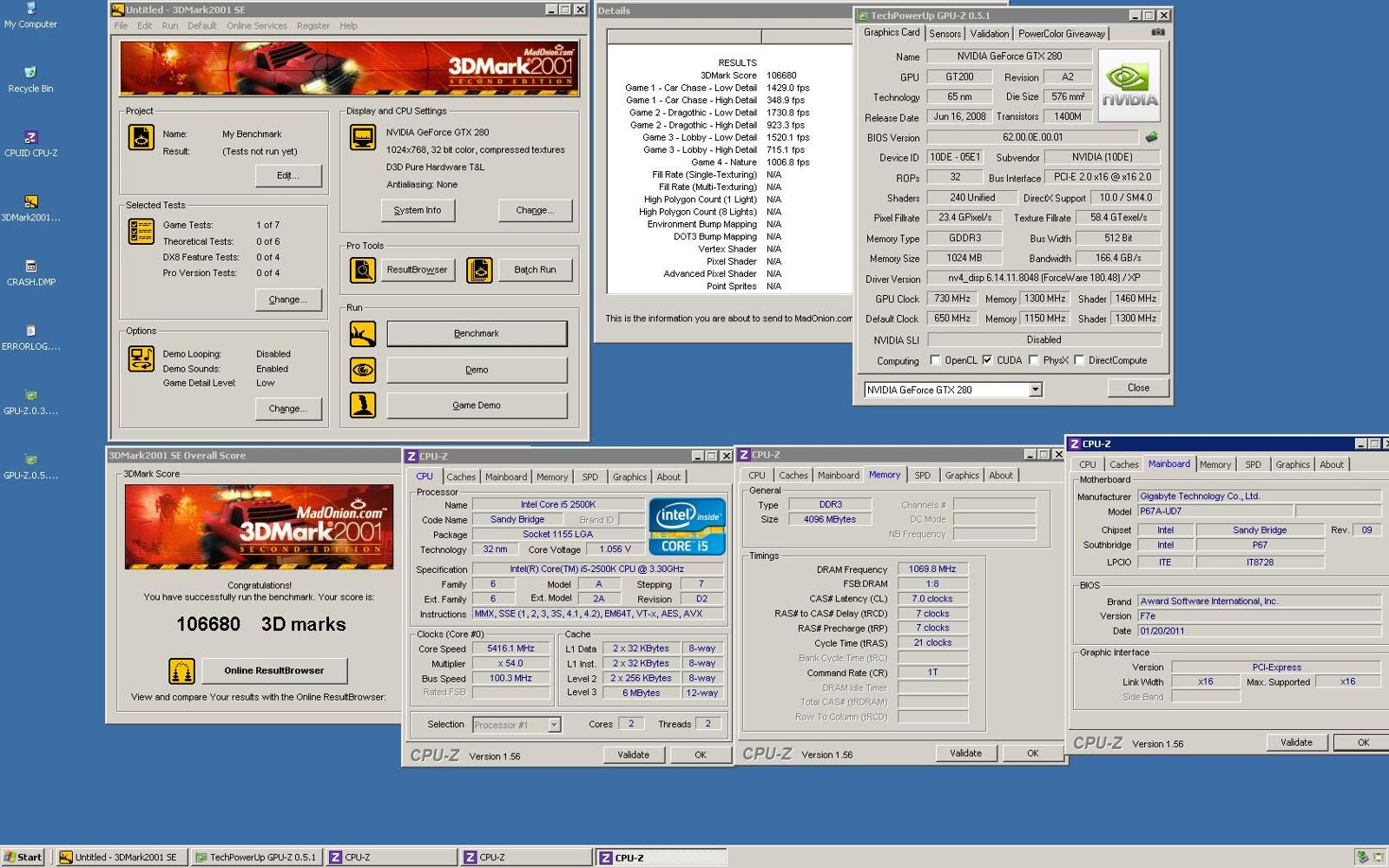The height and width of the screenshot is (868, 1389).
Task: Click GPU-Z screenshot camera icon
Action: (x=1157, y=32)
